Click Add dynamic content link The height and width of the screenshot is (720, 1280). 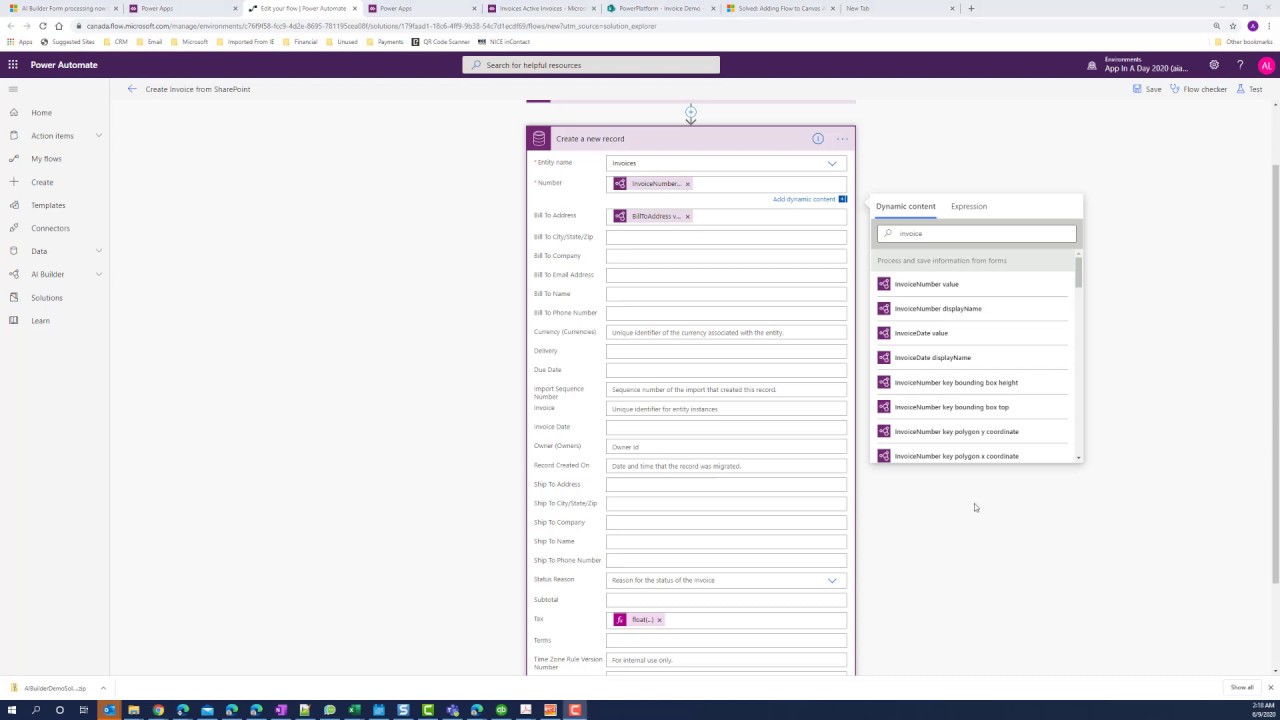click(x=804, y=199)
